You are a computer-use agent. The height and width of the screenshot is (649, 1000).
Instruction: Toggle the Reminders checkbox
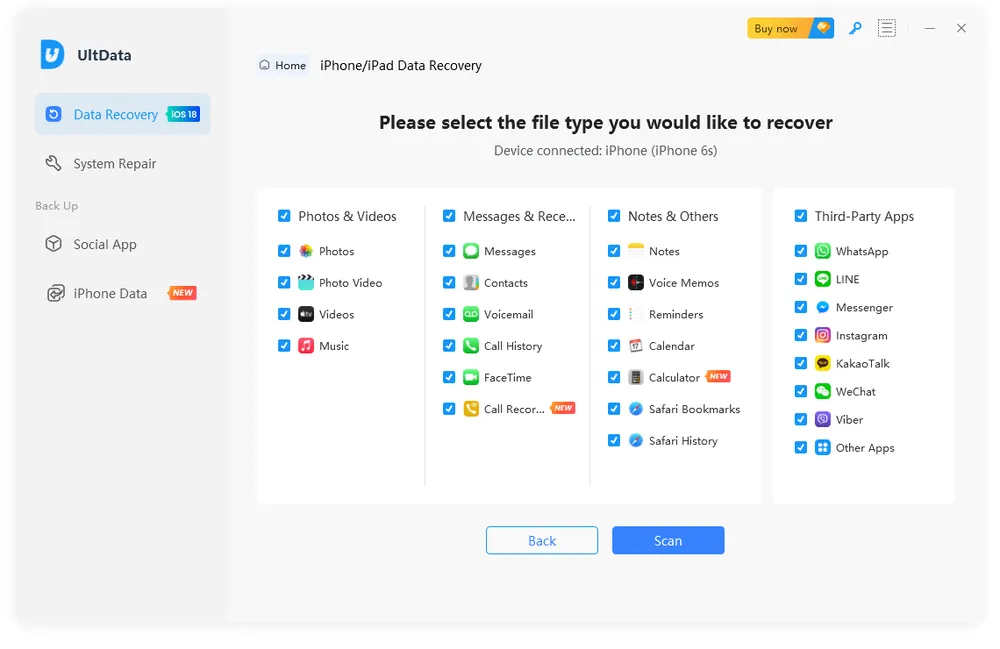(x=614, y=314)
